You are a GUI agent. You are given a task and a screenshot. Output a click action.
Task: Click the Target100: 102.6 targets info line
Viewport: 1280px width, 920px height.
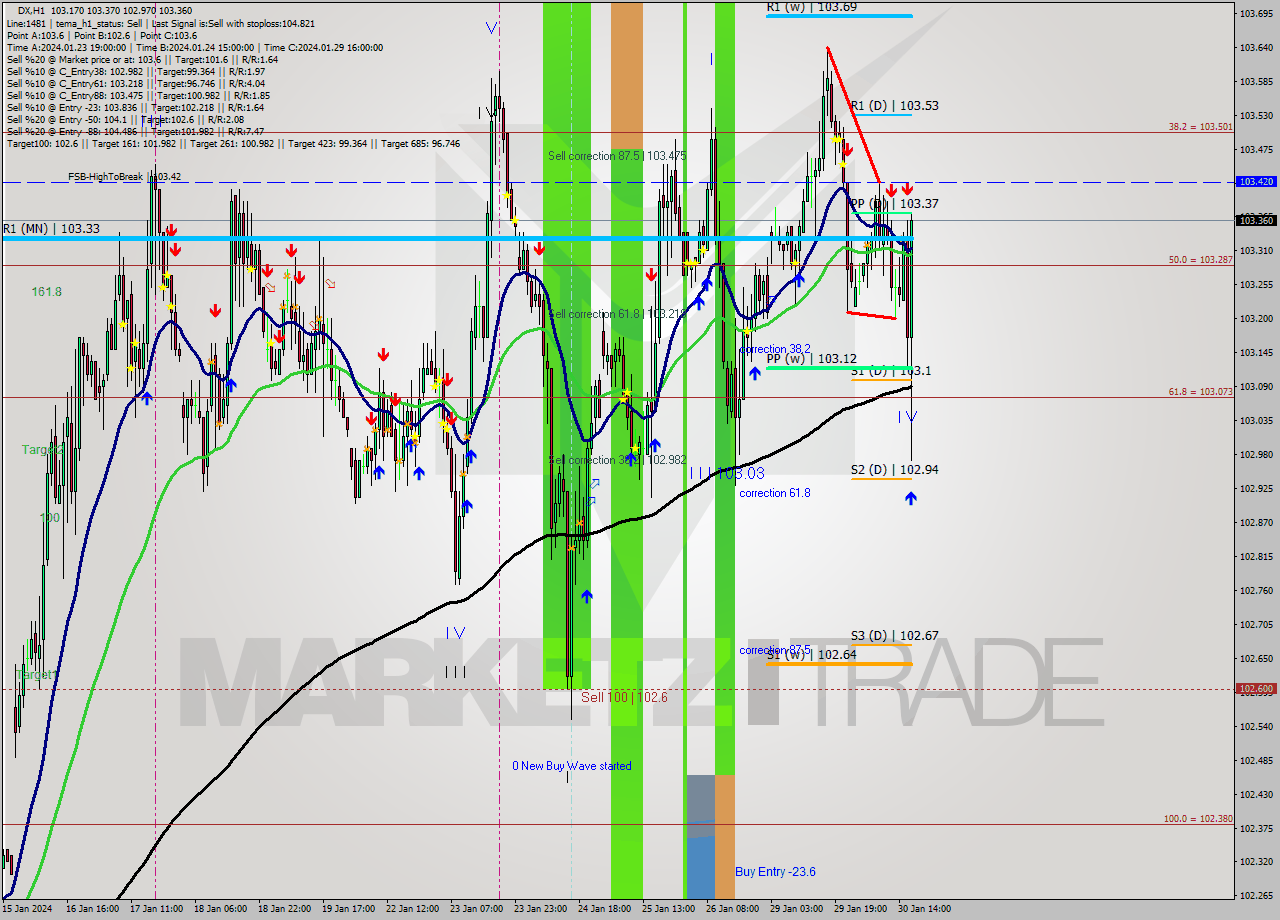coord(233,144)
